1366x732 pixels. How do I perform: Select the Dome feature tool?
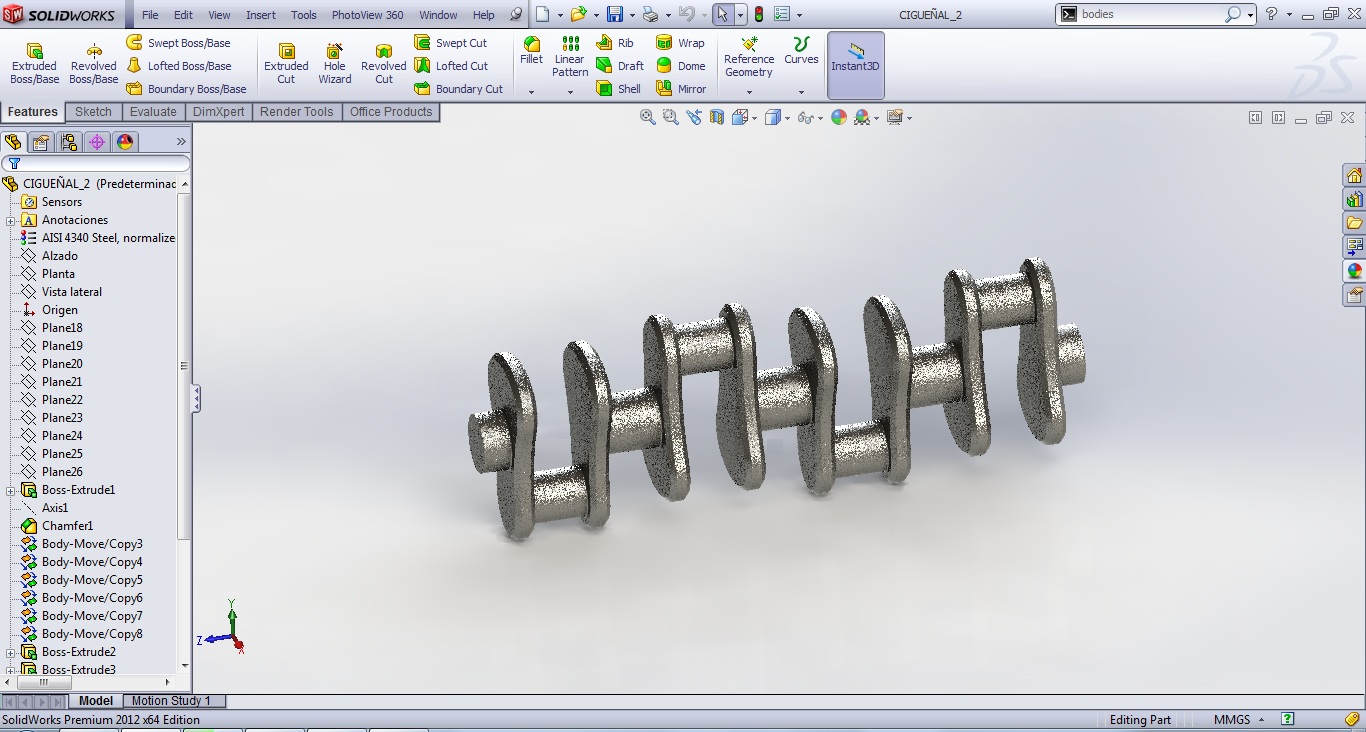coord(680,66)
